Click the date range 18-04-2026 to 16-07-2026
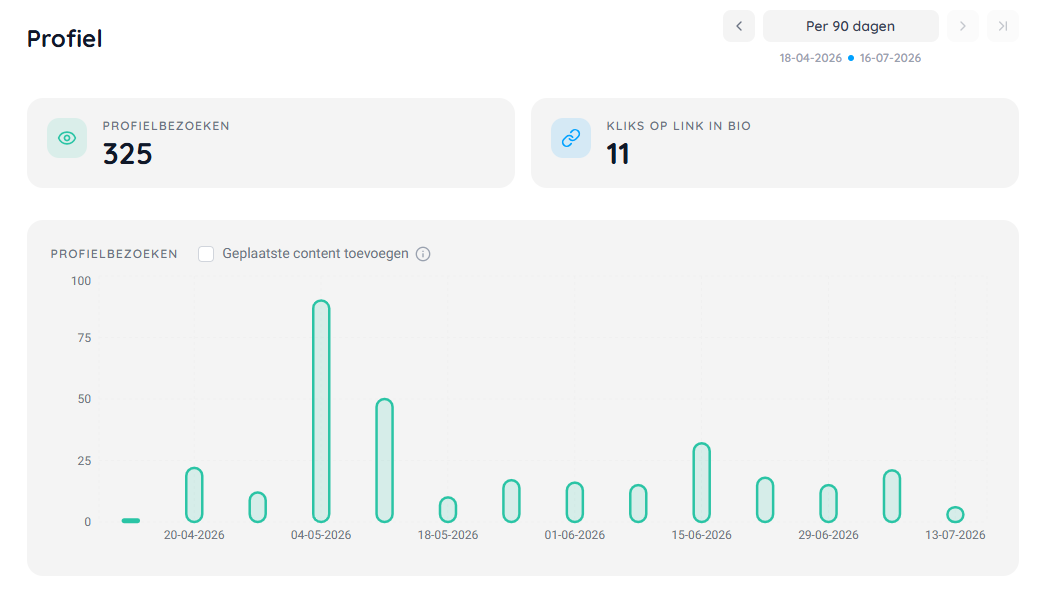The image size is (1053, 605). [850, 58]
